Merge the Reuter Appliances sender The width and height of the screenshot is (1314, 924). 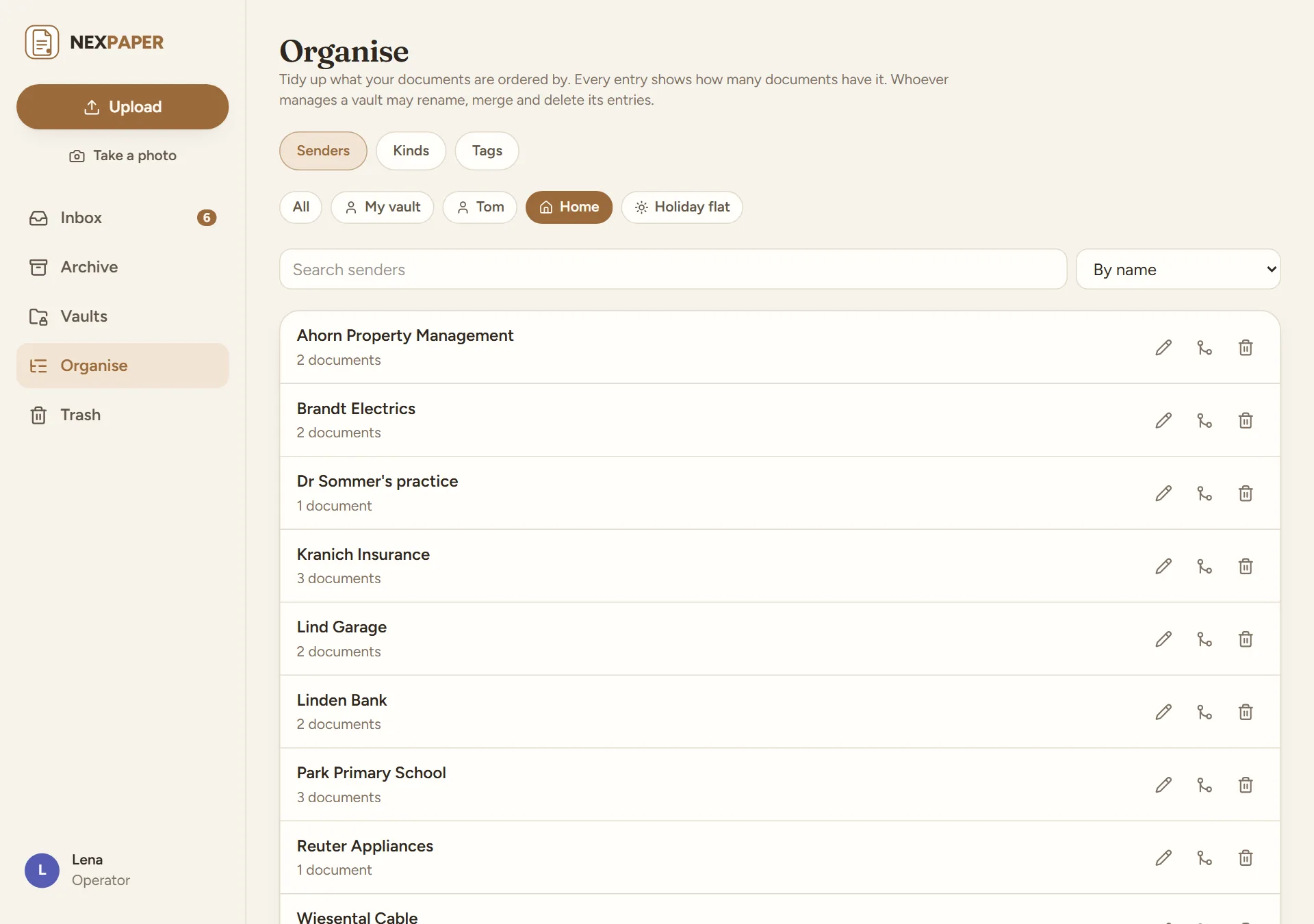pyautogui.click(x=1204, y=858)
